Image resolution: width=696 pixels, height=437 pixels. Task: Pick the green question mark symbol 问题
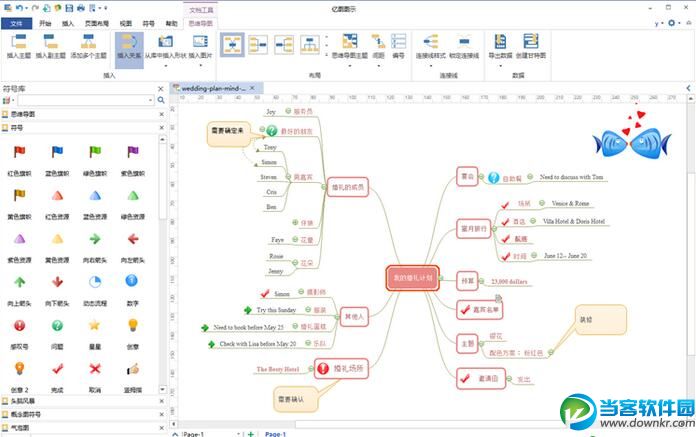point(57,326)
